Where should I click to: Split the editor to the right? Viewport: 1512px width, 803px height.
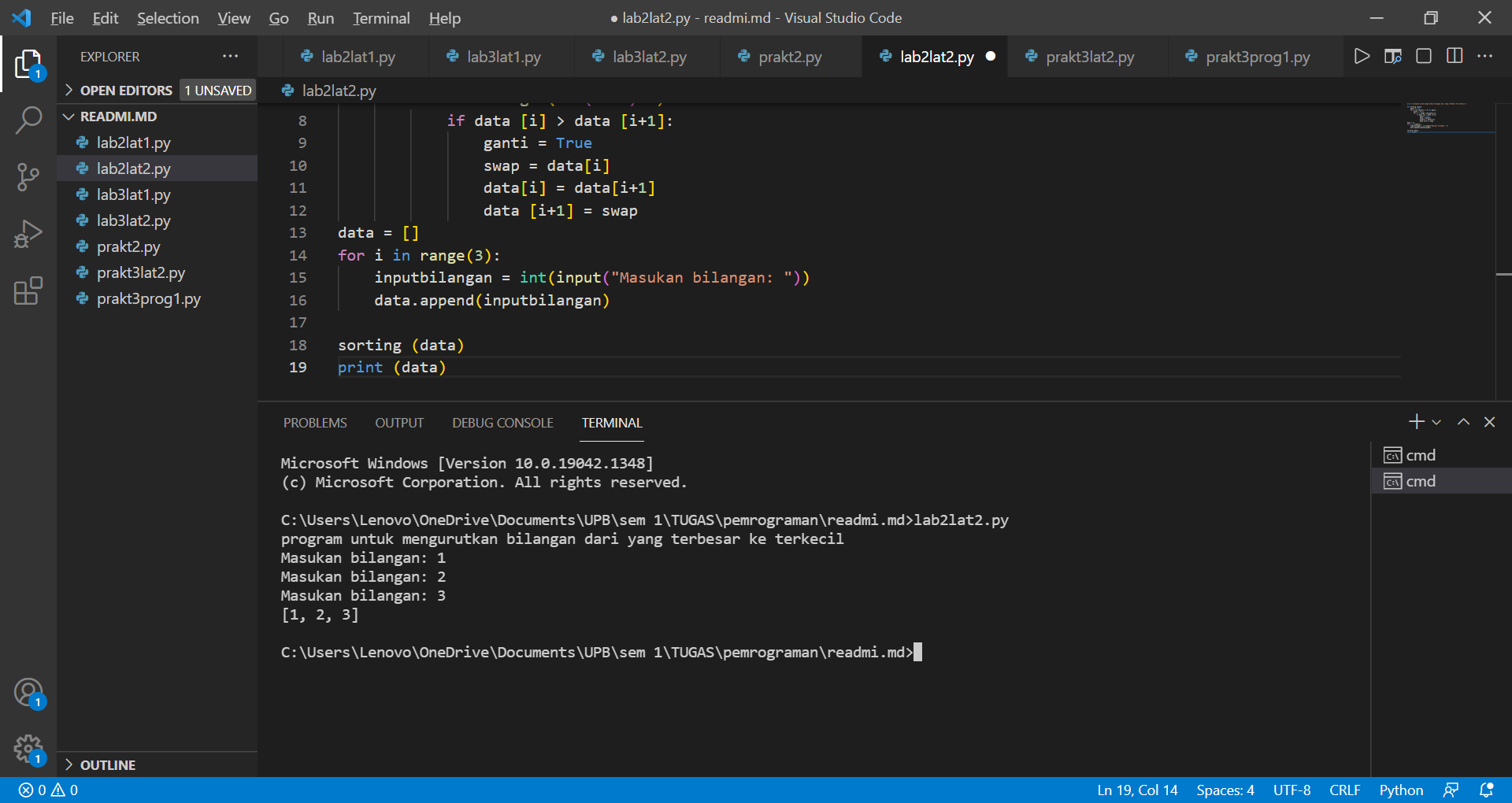point(1453,56)
